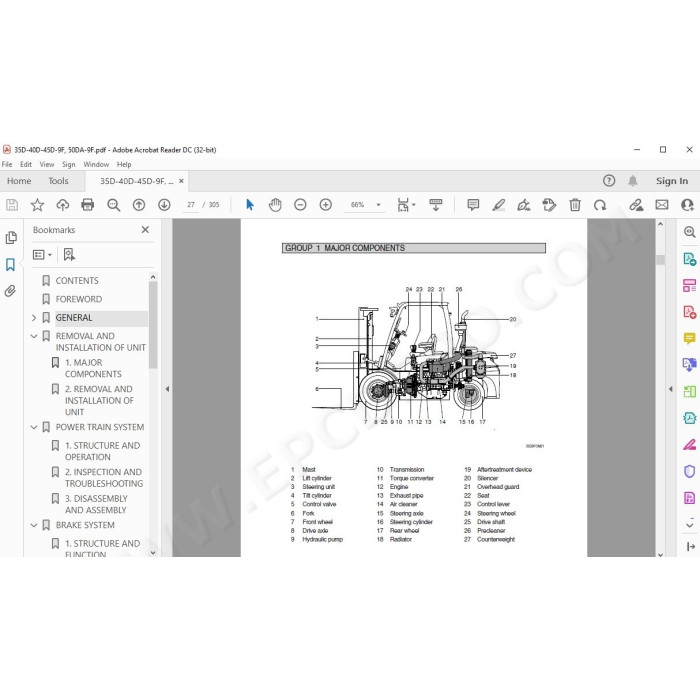The height and width of the screenshot is (700, 700).
Task: Open the Edit menu
Action: [x=26, y=164]
